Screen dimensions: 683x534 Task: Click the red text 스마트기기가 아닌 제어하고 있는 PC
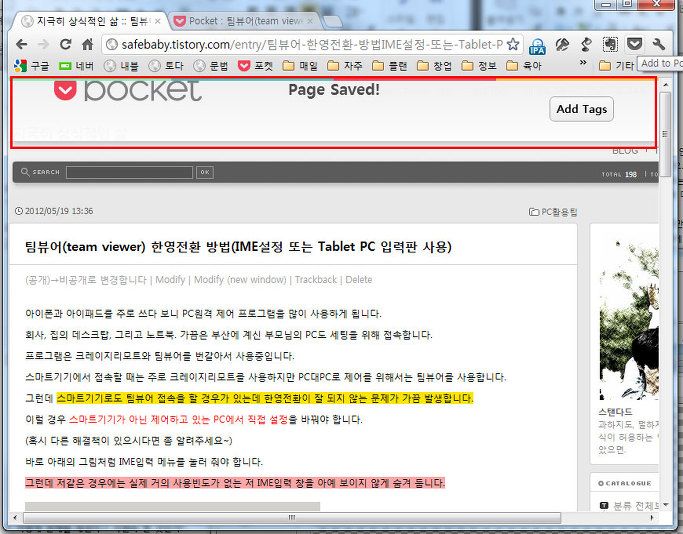178,419
